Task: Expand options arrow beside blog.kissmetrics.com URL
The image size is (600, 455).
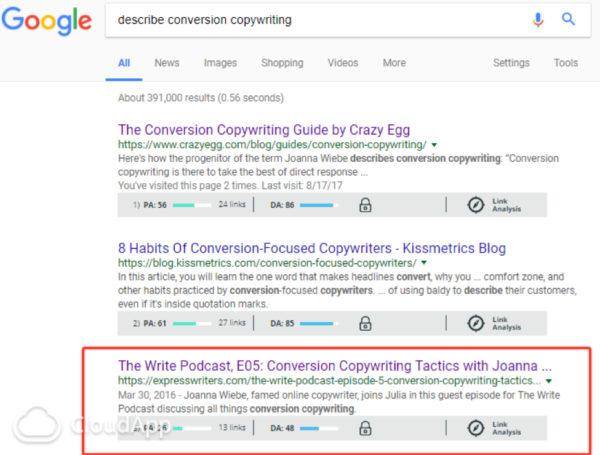Action: (x=424, y=263)
